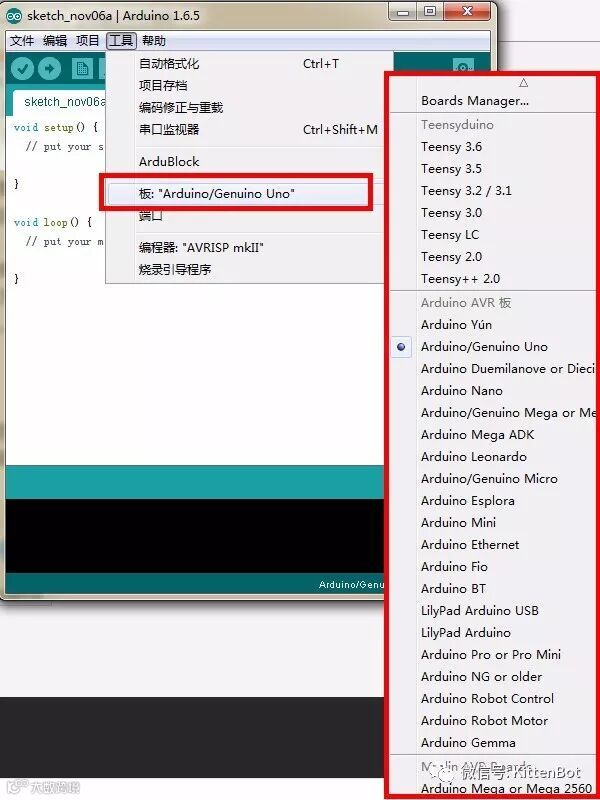Select Teensy 3.2 / 3.1 board
The width and height of the screenshot is (600, 800).
[493, 191]
